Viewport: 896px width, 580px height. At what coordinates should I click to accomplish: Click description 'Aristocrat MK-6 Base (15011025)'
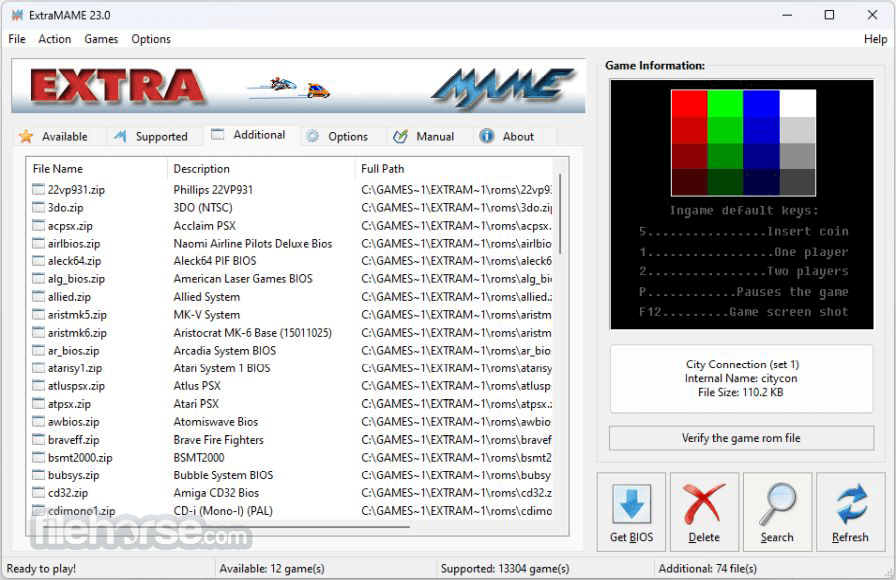point(253,333)
